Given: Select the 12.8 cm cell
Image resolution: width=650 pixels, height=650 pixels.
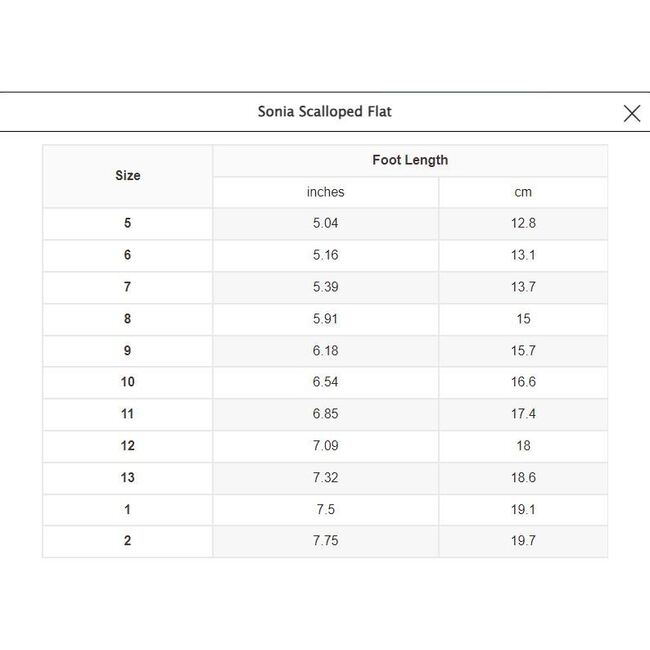Looking at the screenshot, I should click(x=523, y=223).
